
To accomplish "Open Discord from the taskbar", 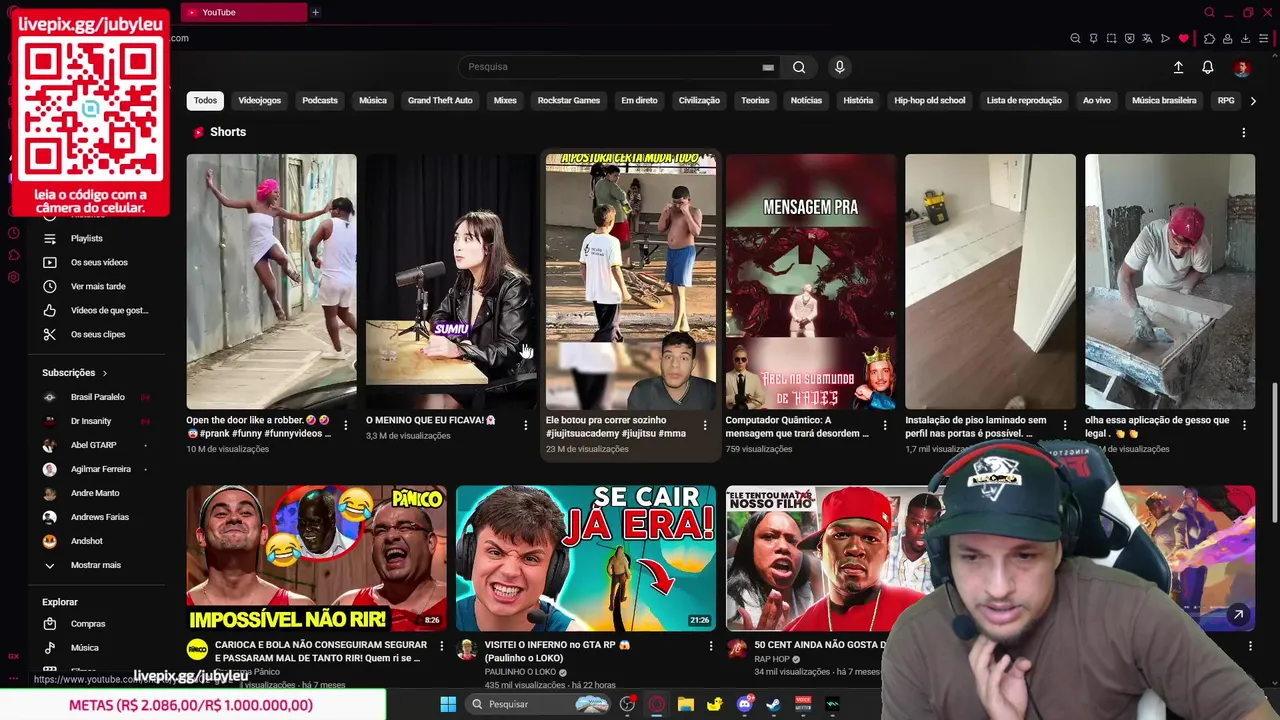I will tap(745, 704).
